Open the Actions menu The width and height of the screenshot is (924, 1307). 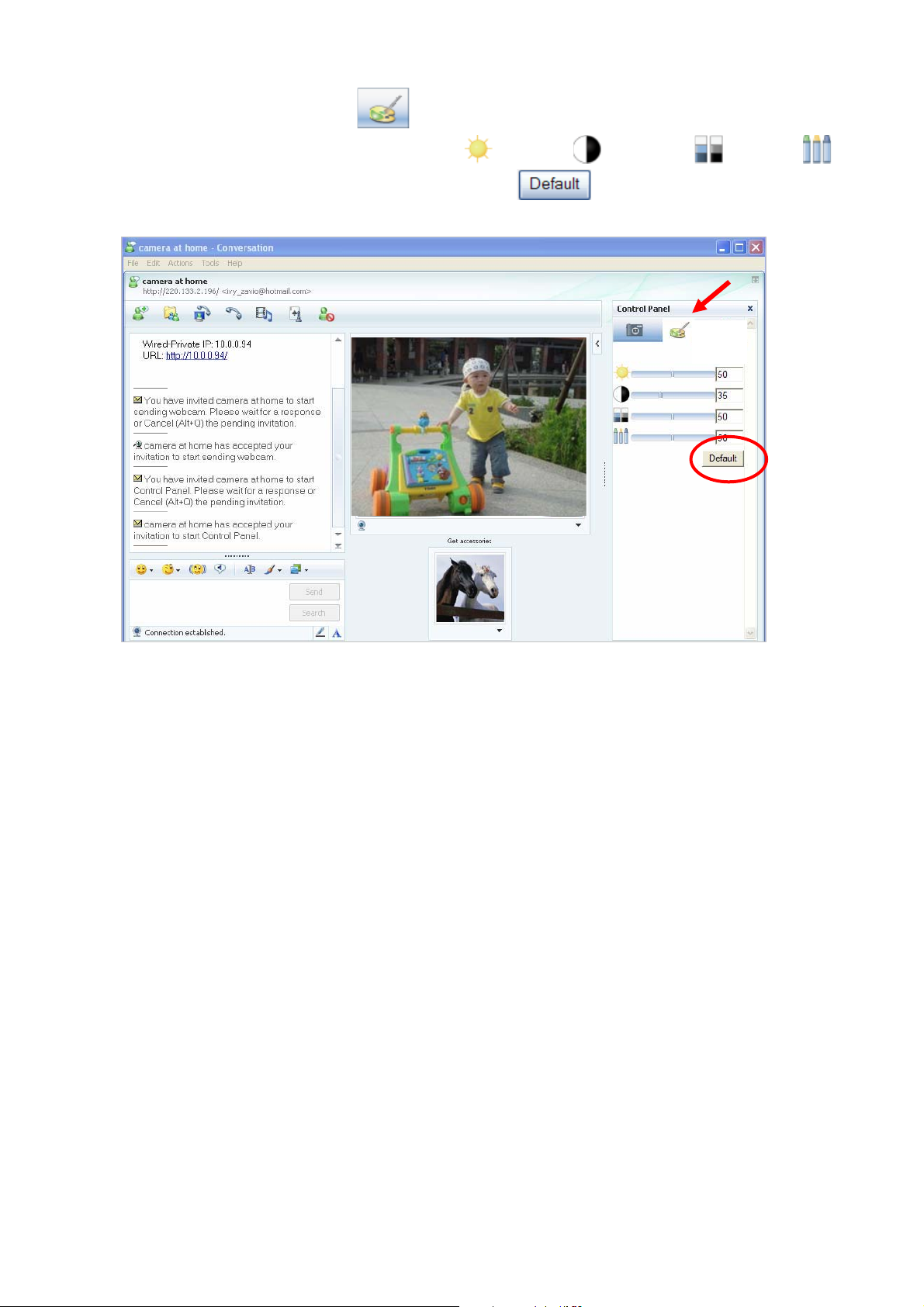coord(180,263)
